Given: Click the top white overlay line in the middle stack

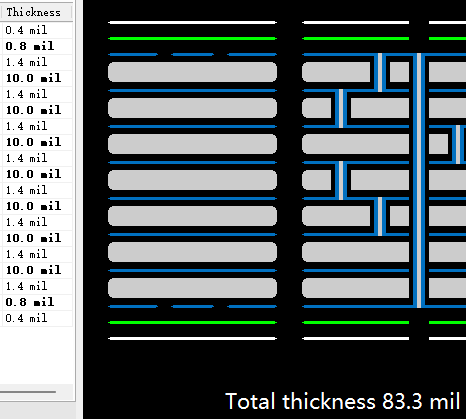Looking at the screenshot, I should pos(356,23).
